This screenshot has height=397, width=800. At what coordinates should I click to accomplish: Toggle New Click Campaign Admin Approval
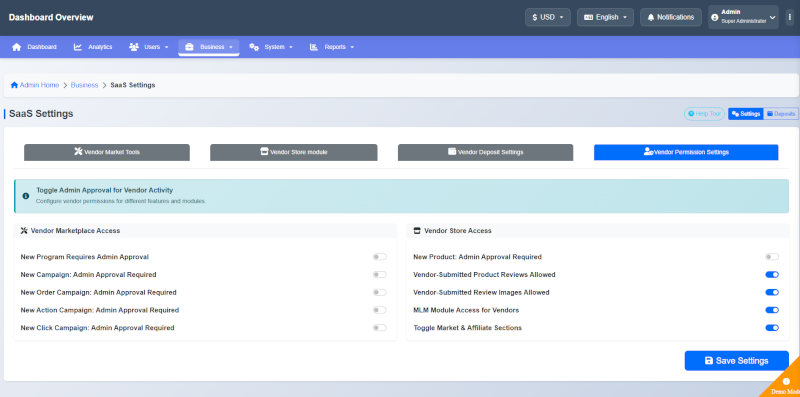pyautogui.click(x=380, y=328)
